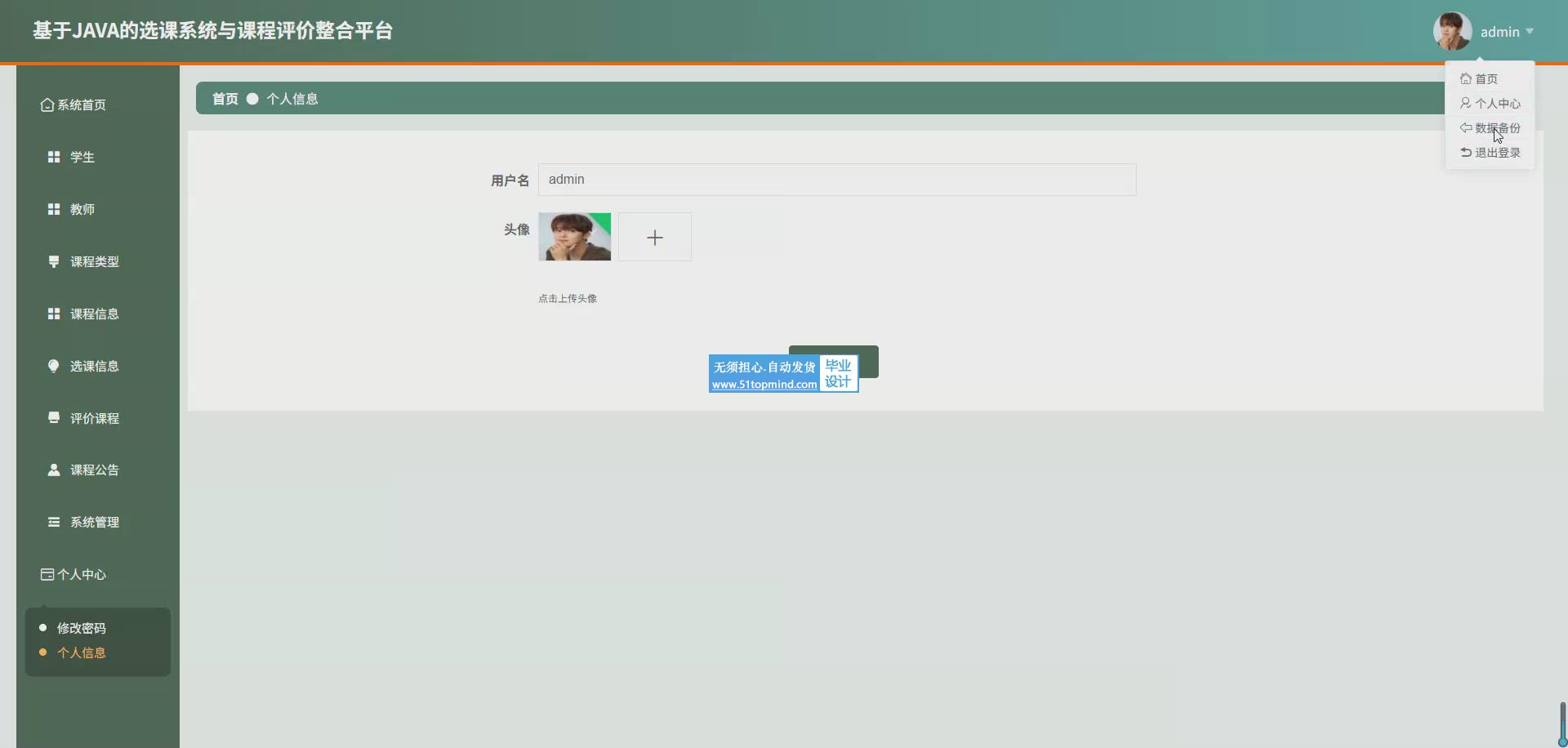Collapse the 个人中心 sidebar section
The height and width of the screenshot is (748, 1568).
coord(82,574)
